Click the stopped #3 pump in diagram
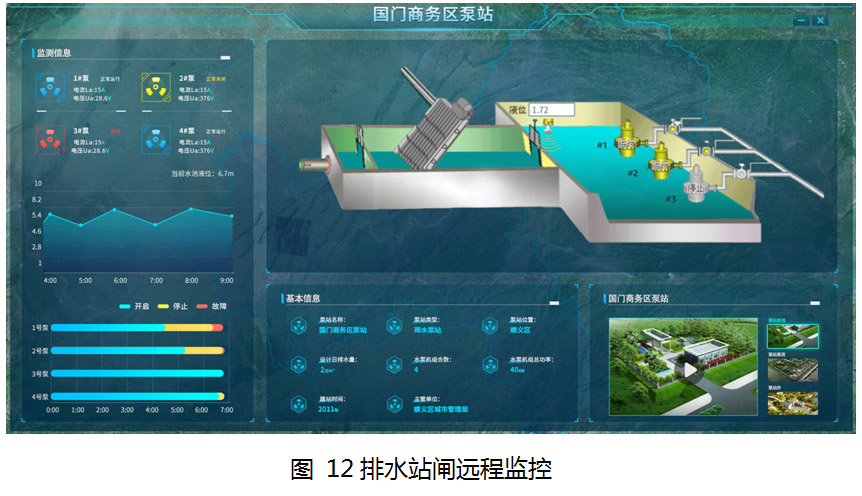The image size is (862, 496). click(696, 188)
